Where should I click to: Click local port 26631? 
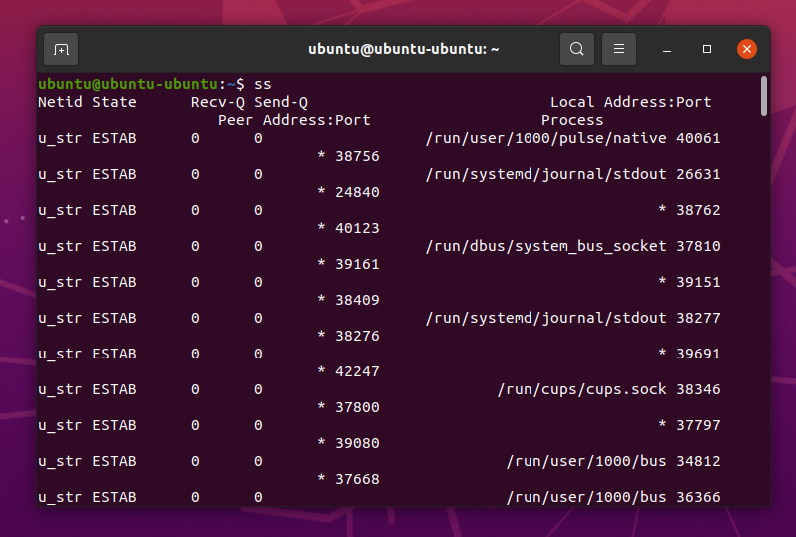[x=698, y=174]
